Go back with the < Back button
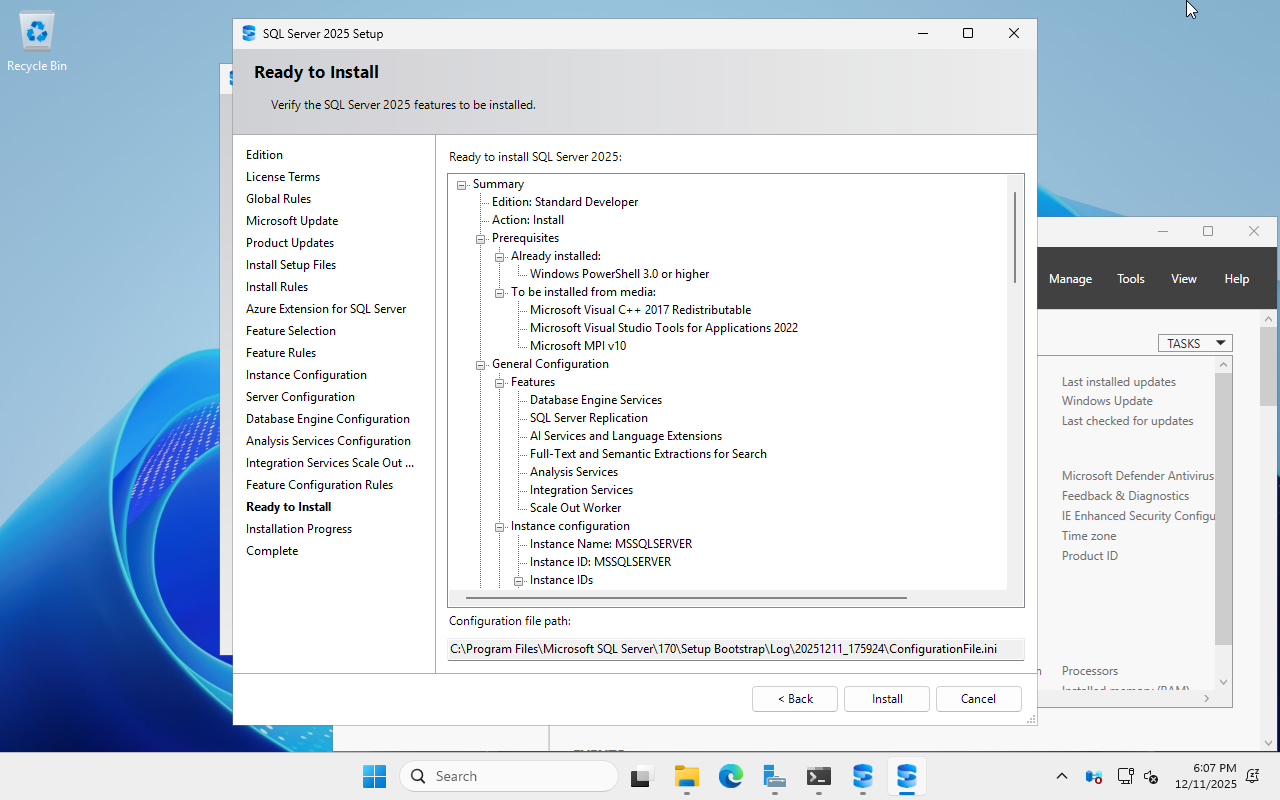This screenshot has height=800, width=1280. click(795, 699)
